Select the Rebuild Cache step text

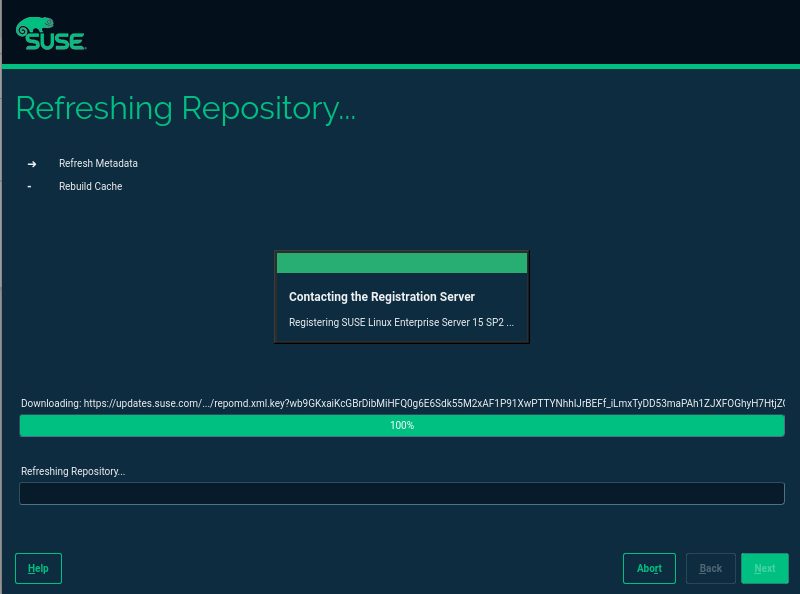91,186
